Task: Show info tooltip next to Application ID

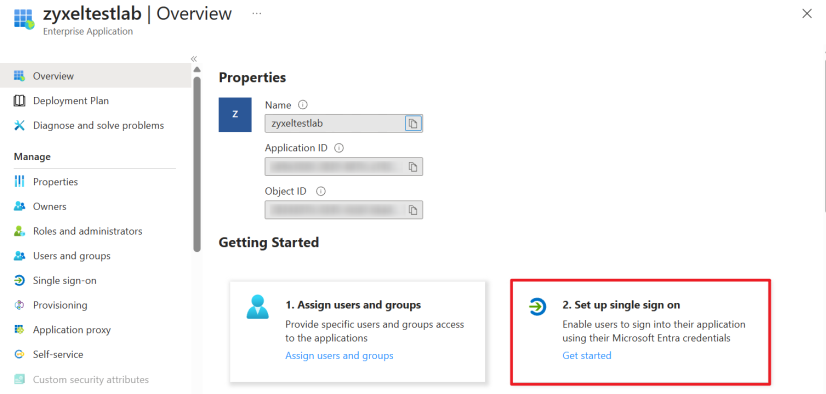Action: (339, 148)
